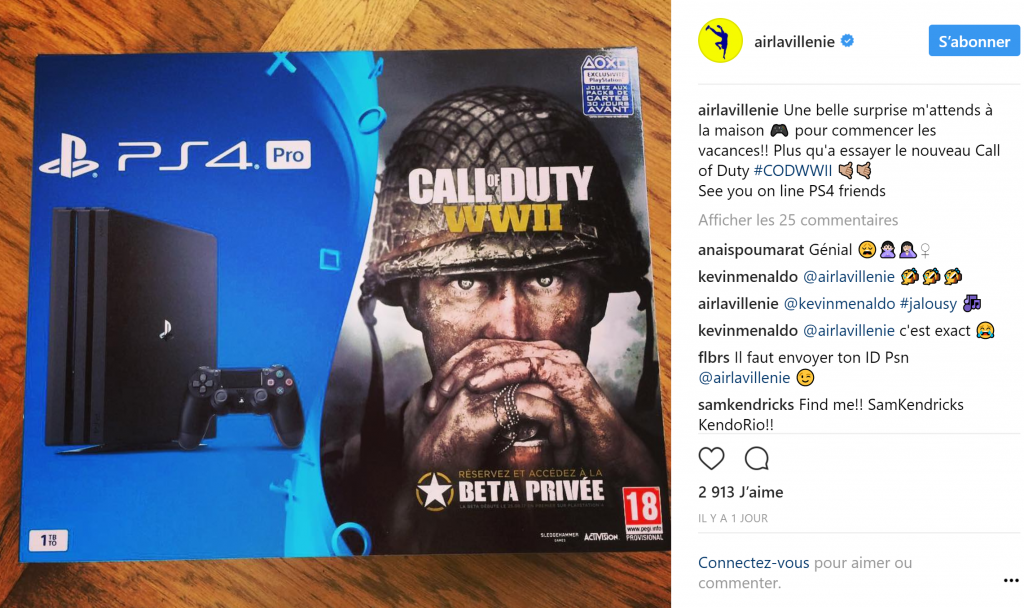The image size is (1024, 608).
Task: Open samkendricks commenter profile
Action: pyautogui.click(x=746, y=405)
